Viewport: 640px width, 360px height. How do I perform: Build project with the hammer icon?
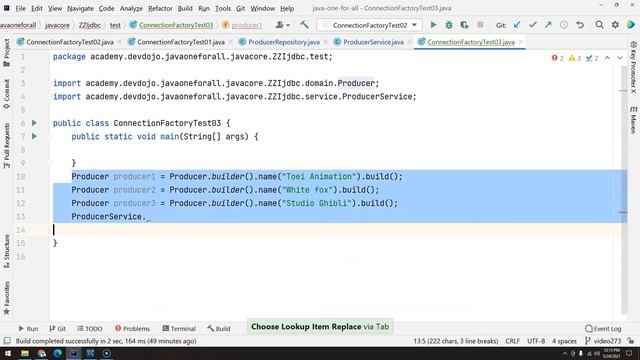click(x=304, y=25)
